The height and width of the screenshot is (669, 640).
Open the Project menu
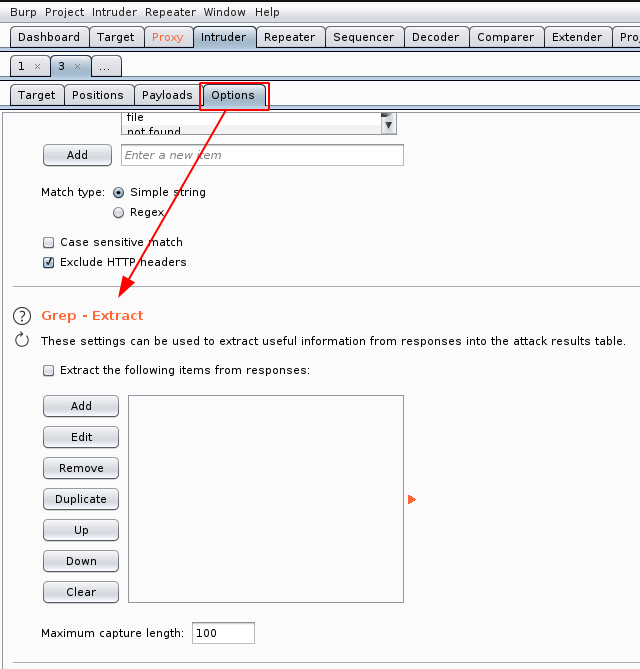click(x=64, y=12)
